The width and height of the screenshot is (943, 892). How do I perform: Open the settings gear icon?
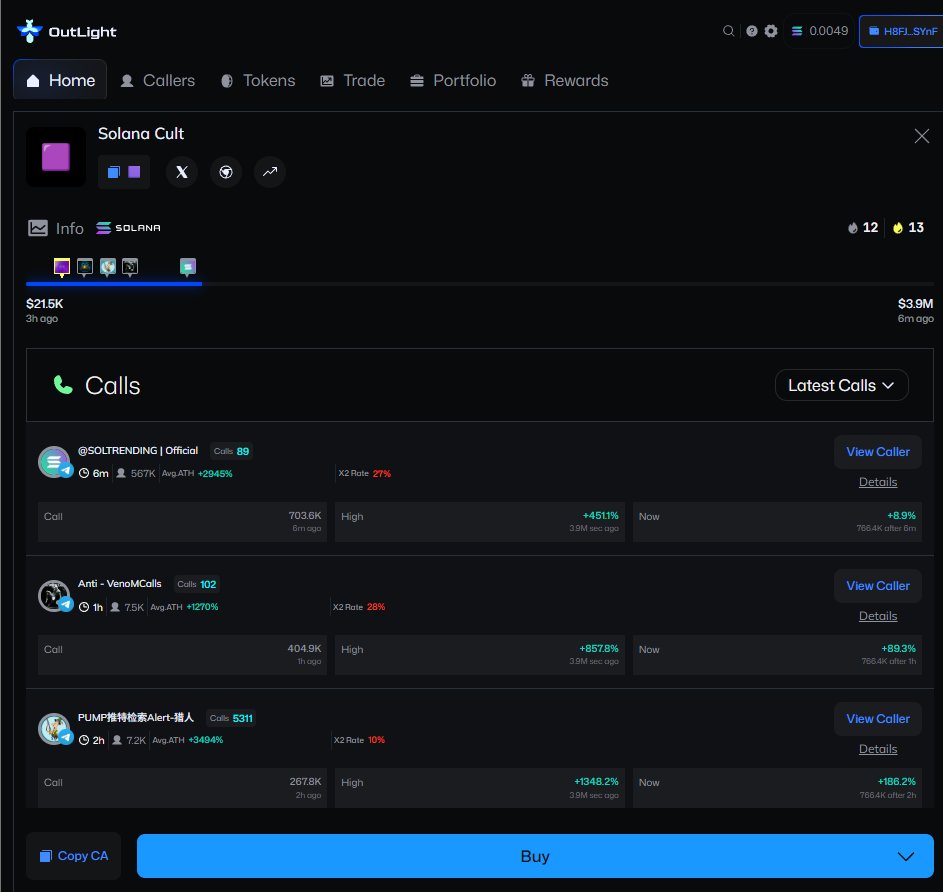point(771,31)
